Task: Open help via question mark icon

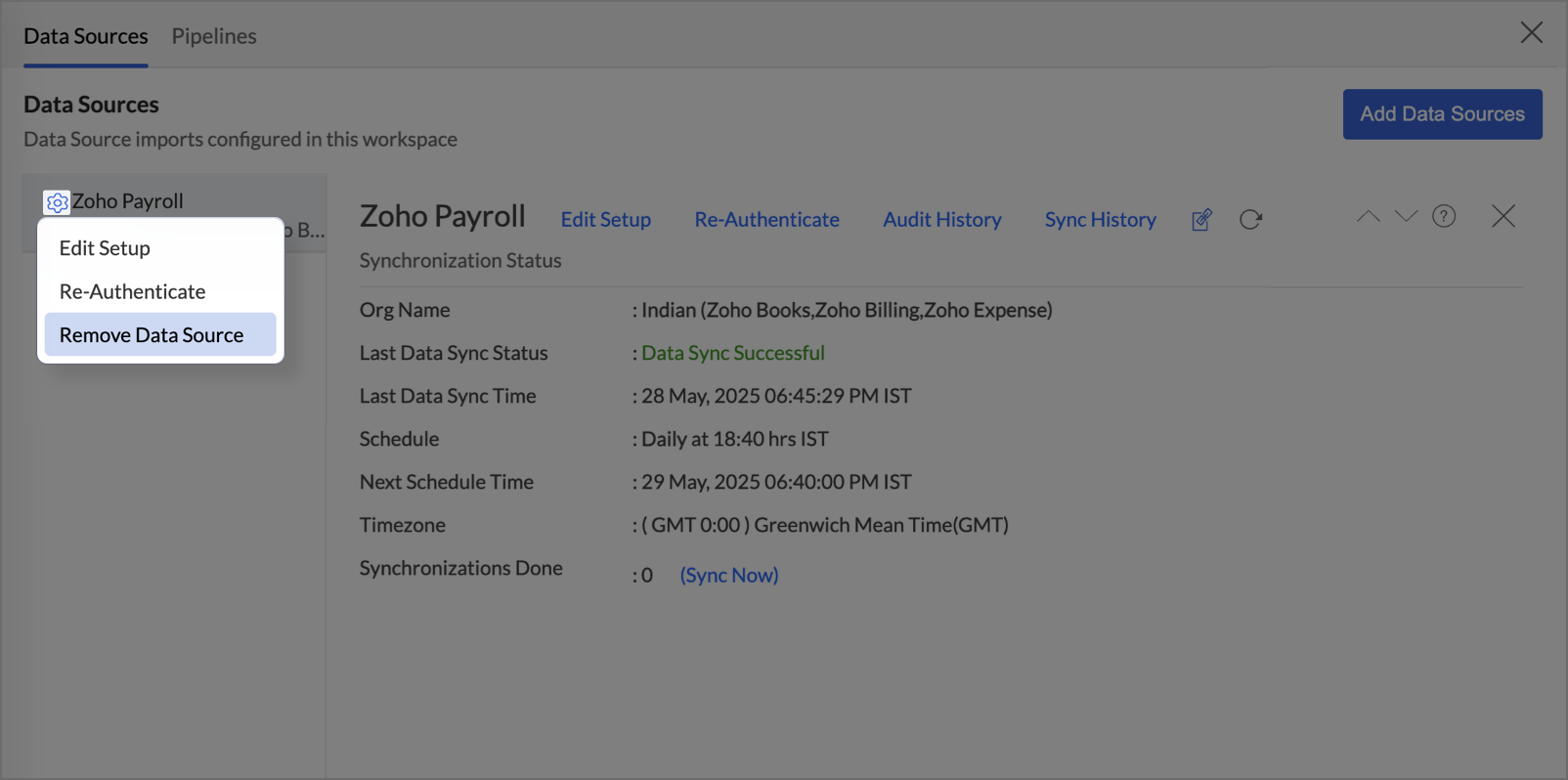Action: point(1444,216)
